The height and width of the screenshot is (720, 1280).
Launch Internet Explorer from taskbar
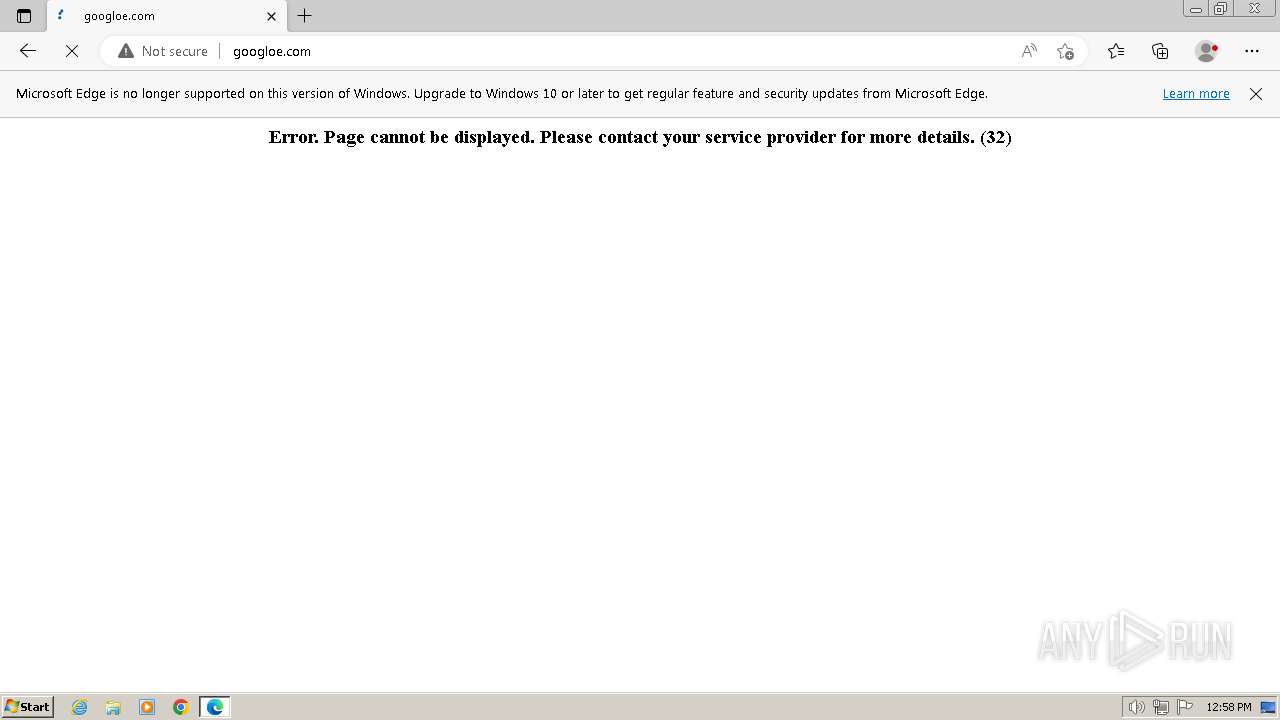coord(80,707)
